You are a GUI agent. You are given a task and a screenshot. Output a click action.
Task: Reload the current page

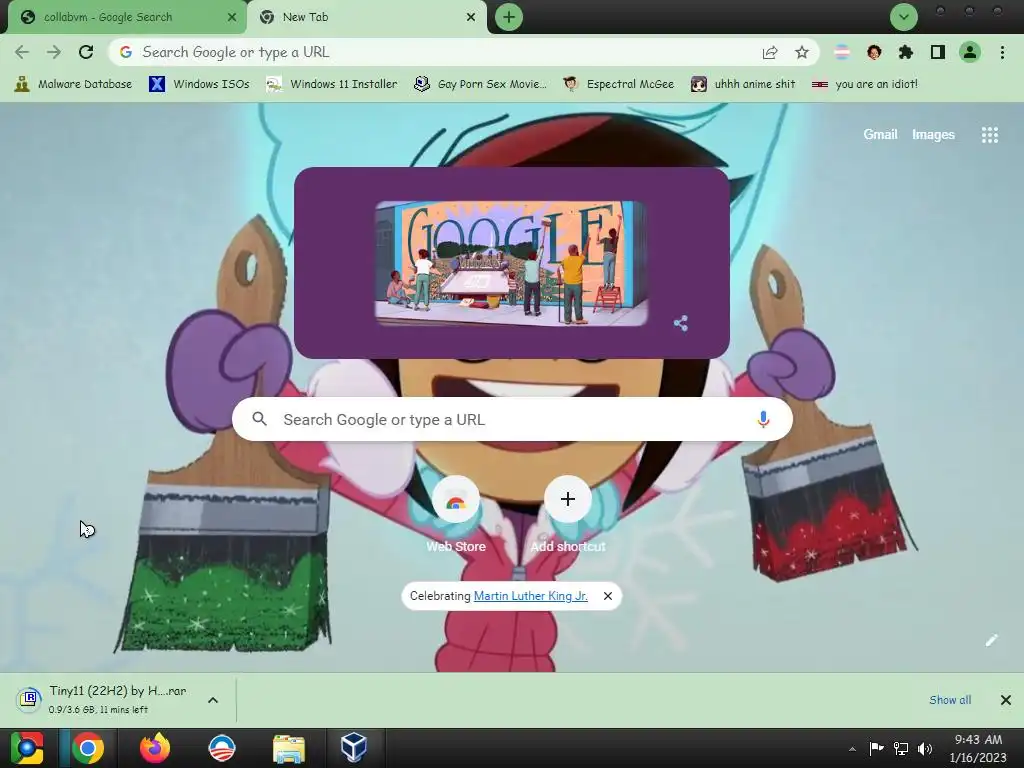click(x=86, y=52)
